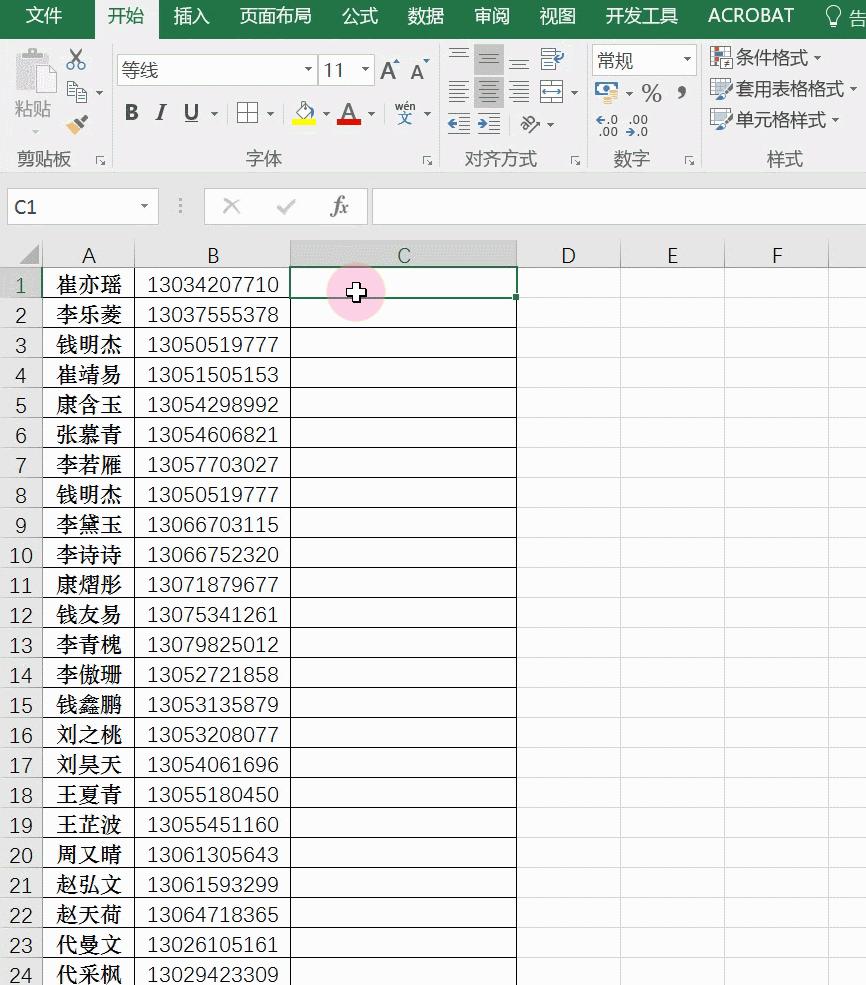Expand the fill color dropdown arrow
Image resolution: width=866 pixels, height=985 pixels.
[x=326, y=114]
